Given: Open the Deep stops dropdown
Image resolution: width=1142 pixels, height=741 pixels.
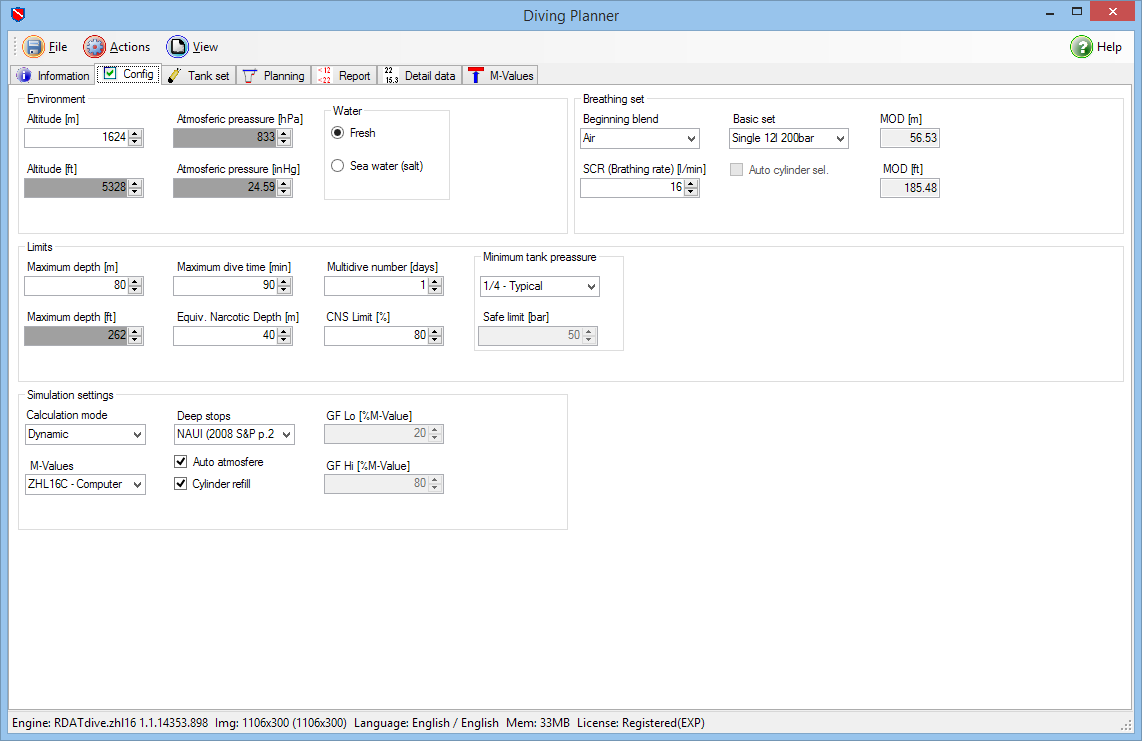Looking at the screenshot, I should click(x=234, y=434).
